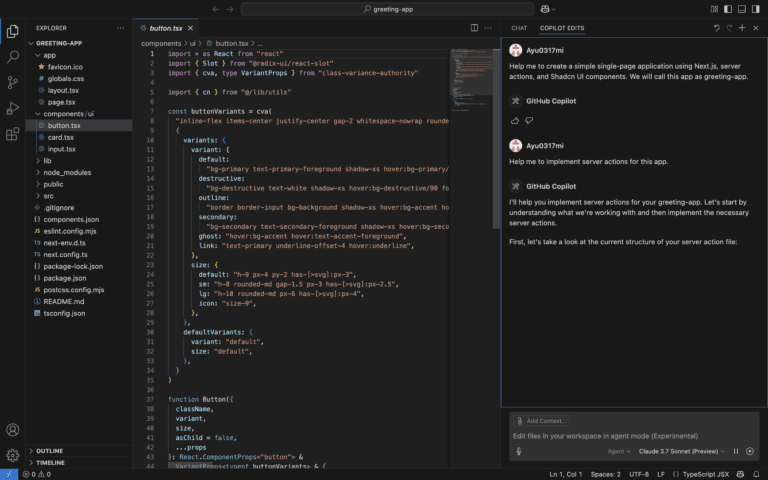768x480 pixels.
Task: Open the notifications bell in status bar
Action: tap(755, 474)
